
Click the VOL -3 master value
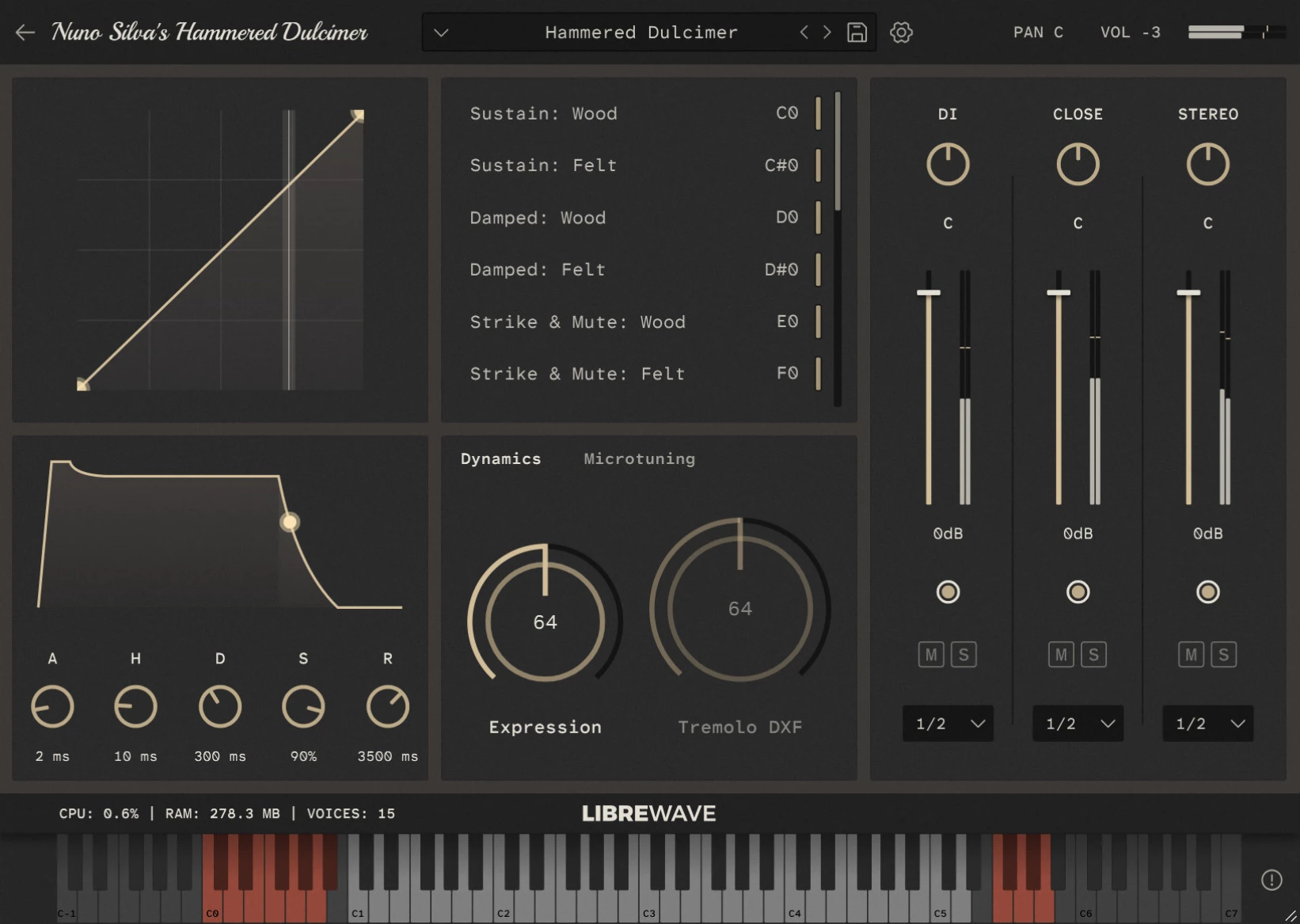point(1131,32)
